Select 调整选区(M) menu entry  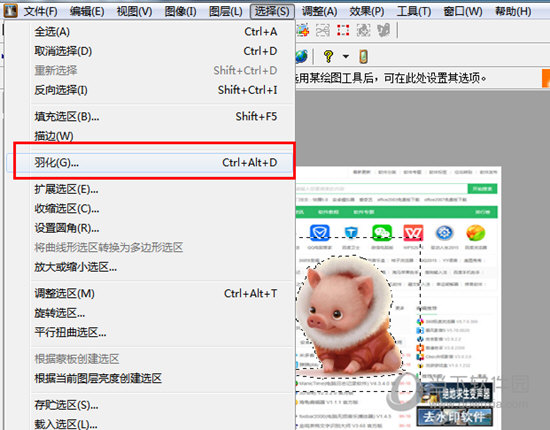(150, 293)
